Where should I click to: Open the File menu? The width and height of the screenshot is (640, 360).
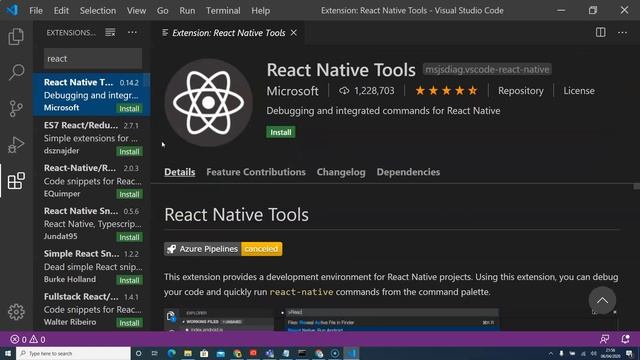click(x=36, y=11)
